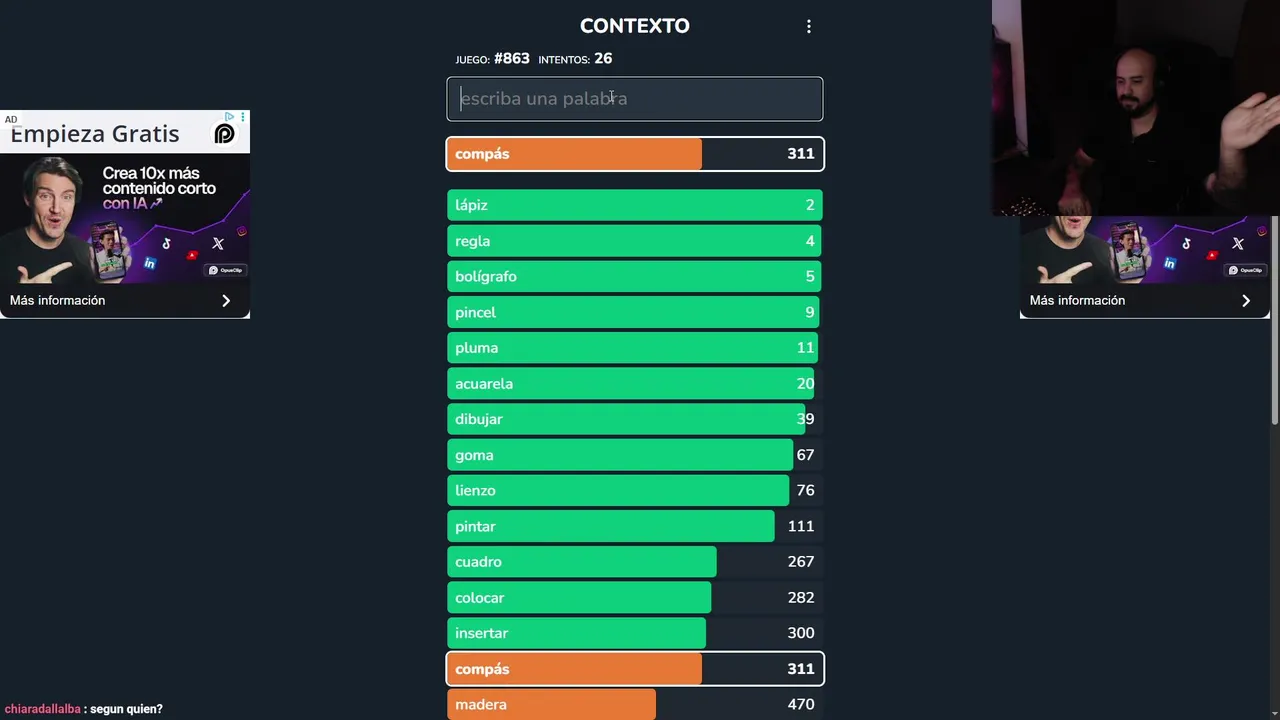Screen dimensions: 1280x720
Task: Click the chiaradallalba chat username
Action: [x=42, y=709]
